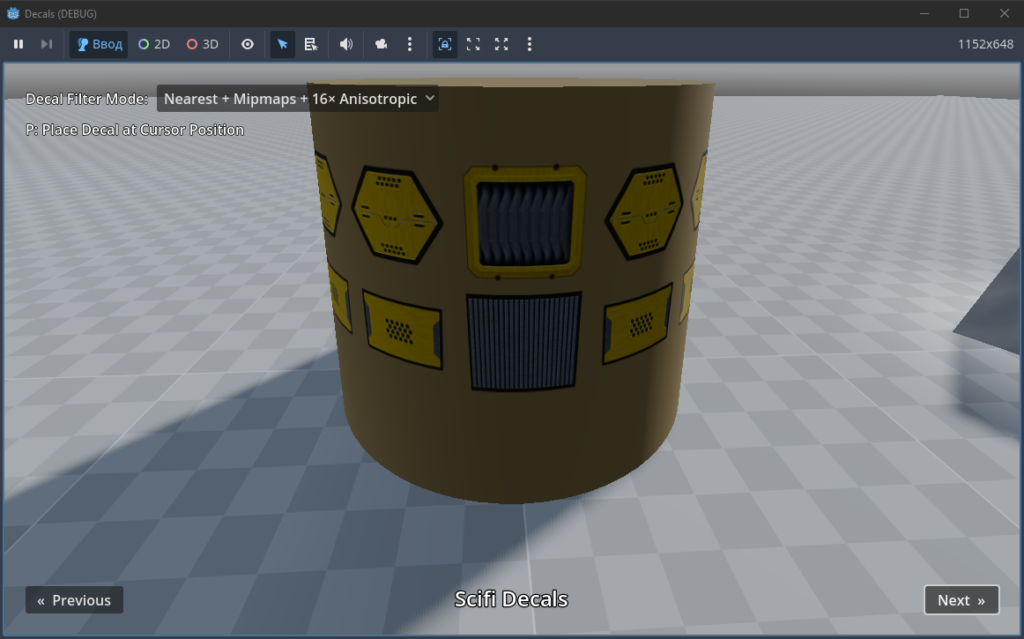Screen dimensions: 1024x639
Task: Mute the game audio
Action: point(346,44)
